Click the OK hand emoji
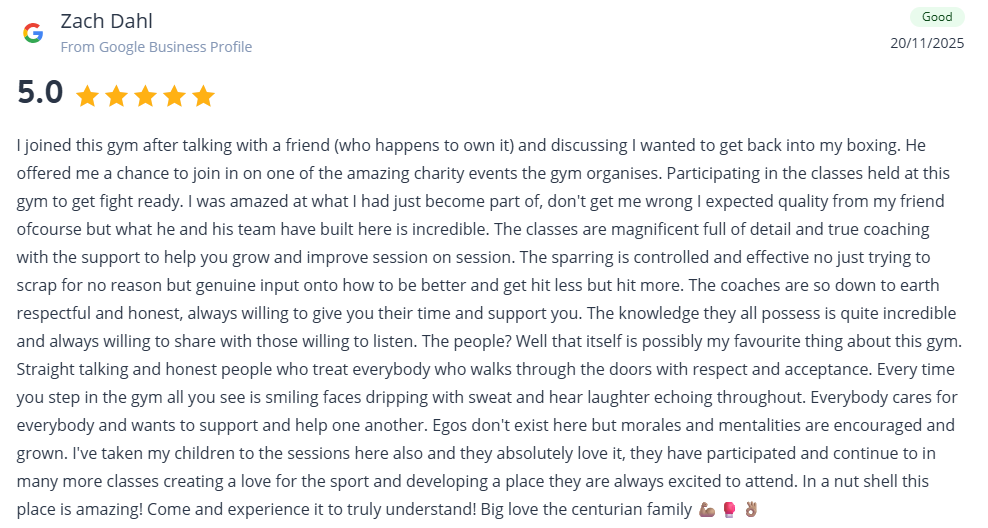 pos(751,509)
